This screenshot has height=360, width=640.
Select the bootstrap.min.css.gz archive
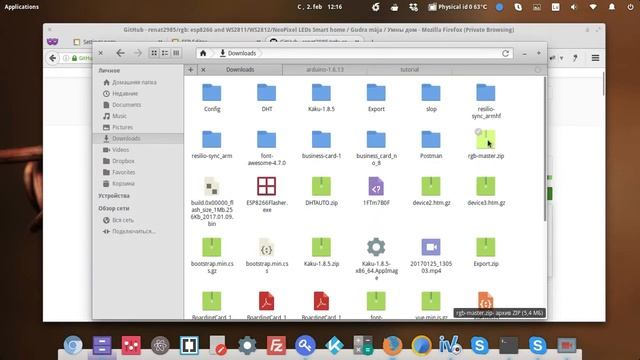coord(212,247)
